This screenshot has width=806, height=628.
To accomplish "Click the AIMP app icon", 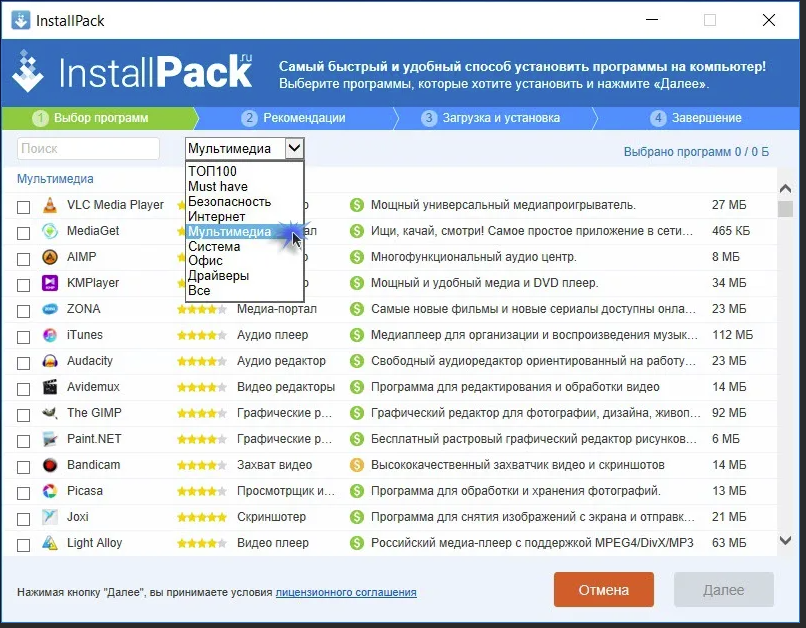I will click(x=50, y=257).
